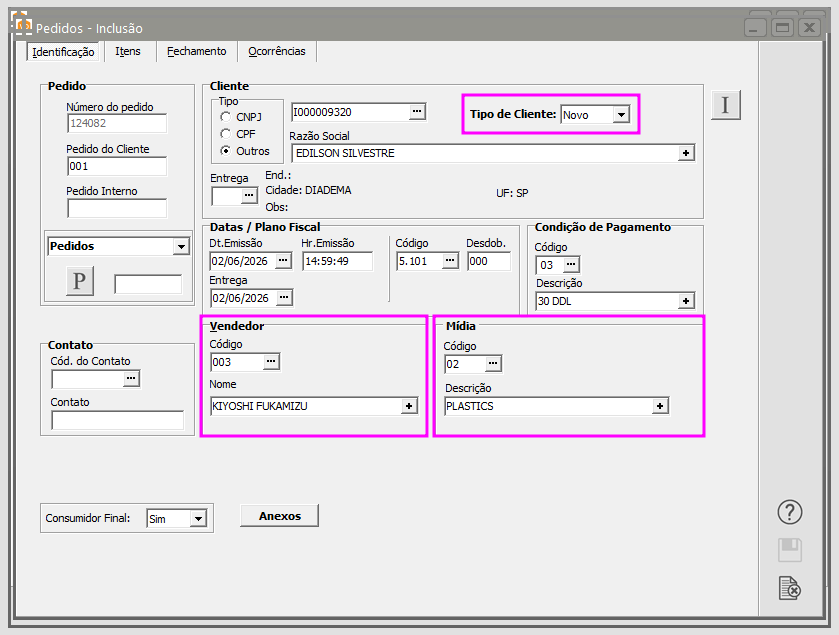The image size is (839, 635).
Task: Click Razão Social field EDILSON SILVESTRE
Action: tap(485, 153)
